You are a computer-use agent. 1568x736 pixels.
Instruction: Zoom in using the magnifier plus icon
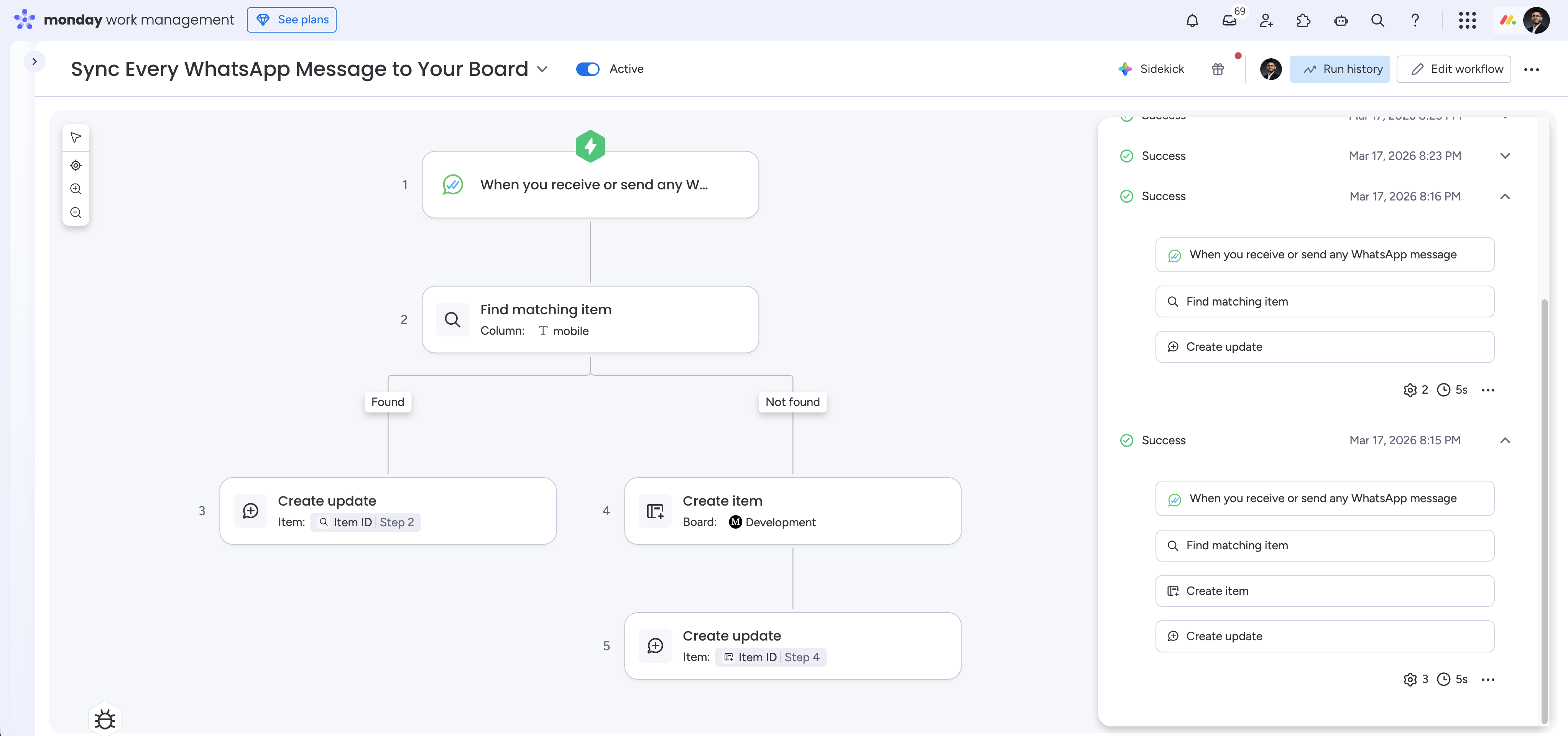76,189
